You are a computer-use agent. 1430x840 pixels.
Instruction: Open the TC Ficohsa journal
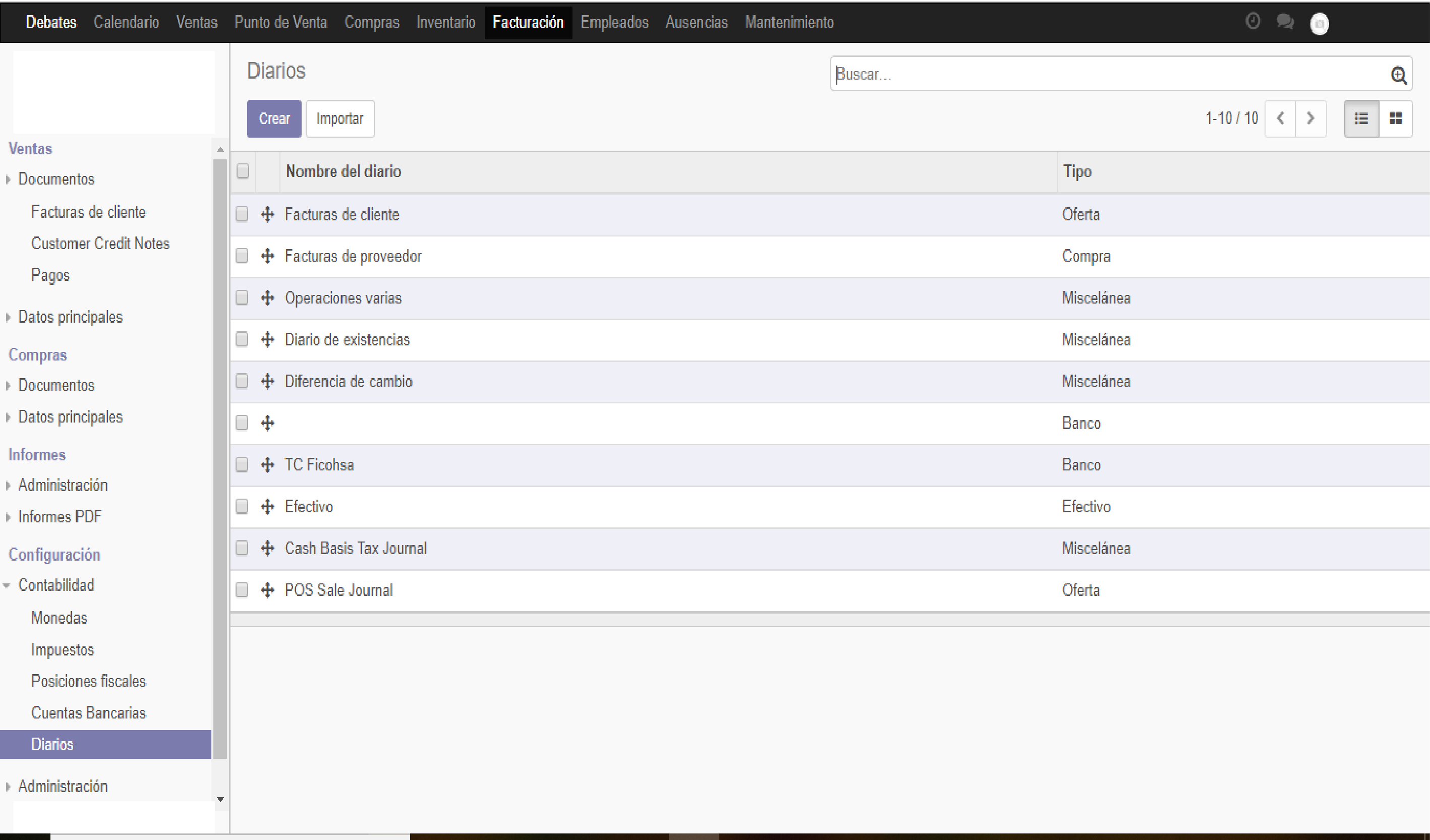pos(319,465)
